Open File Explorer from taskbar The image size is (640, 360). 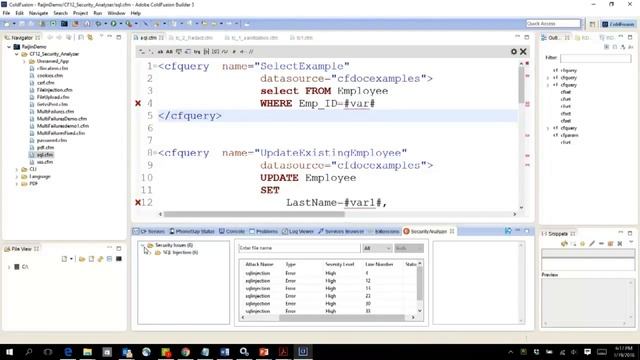point(87,352)
